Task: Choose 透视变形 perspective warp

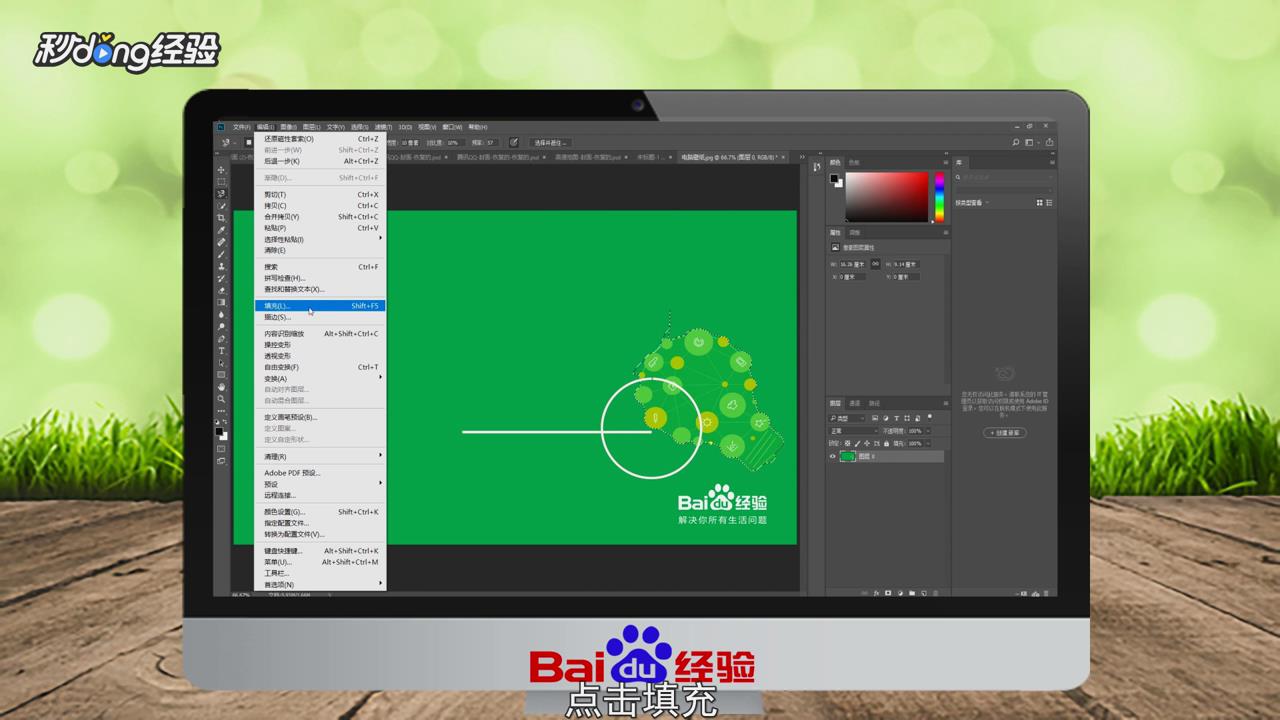Action: pyautogui.click(x=320, y=356)
